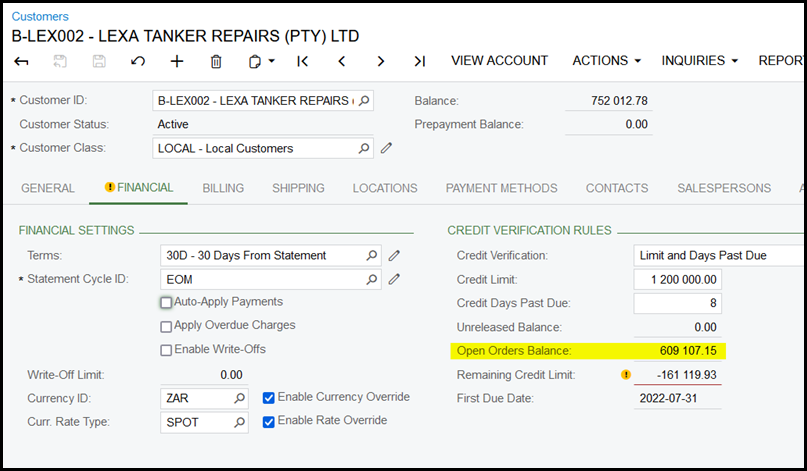Follow the Customers breadcrumb link
Viewport: 807px width, 471px height.
[40, 16]
